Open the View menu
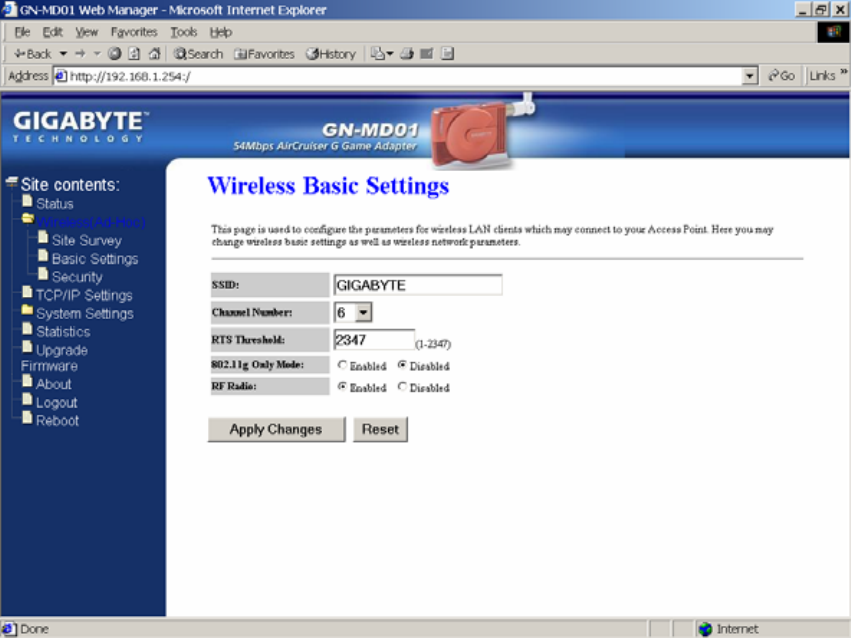This screenshot has width=851, height=638. click(x=86, y=32)
